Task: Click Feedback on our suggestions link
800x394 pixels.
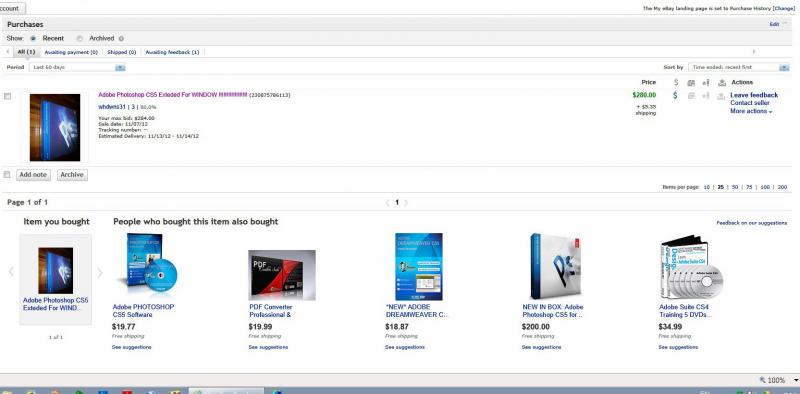Action: 752,223
